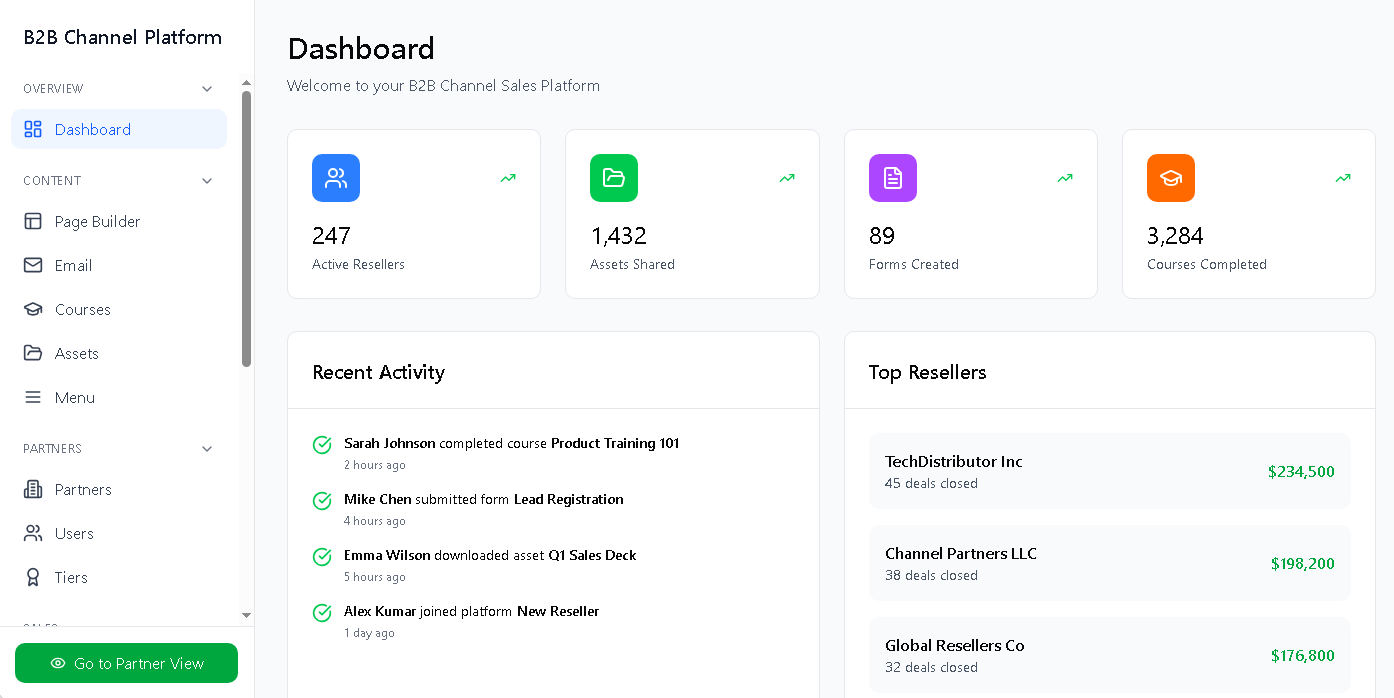Screen dimensions: 1394x698
Task: Collapse the Overview sidebar section
Action: point(207,89)
